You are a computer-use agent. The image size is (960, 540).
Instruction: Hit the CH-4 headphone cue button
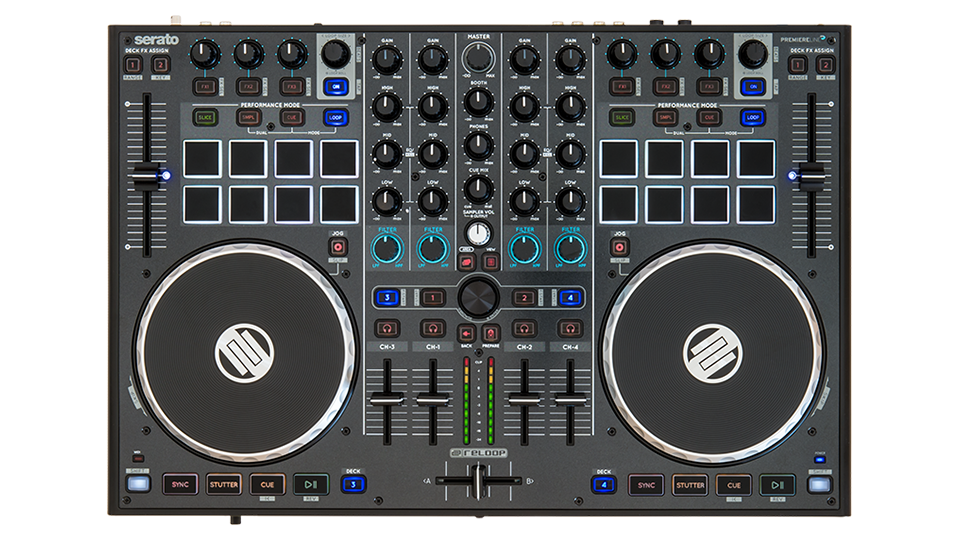[x=570, y=329]
